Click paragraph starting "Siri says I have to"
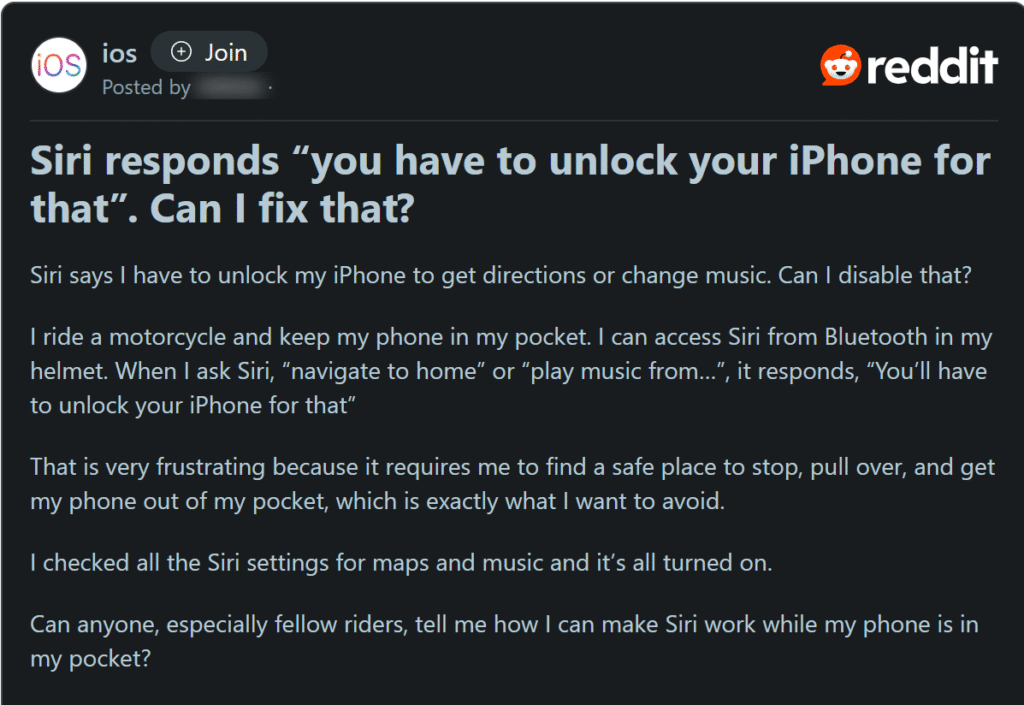 click(500, 276)
